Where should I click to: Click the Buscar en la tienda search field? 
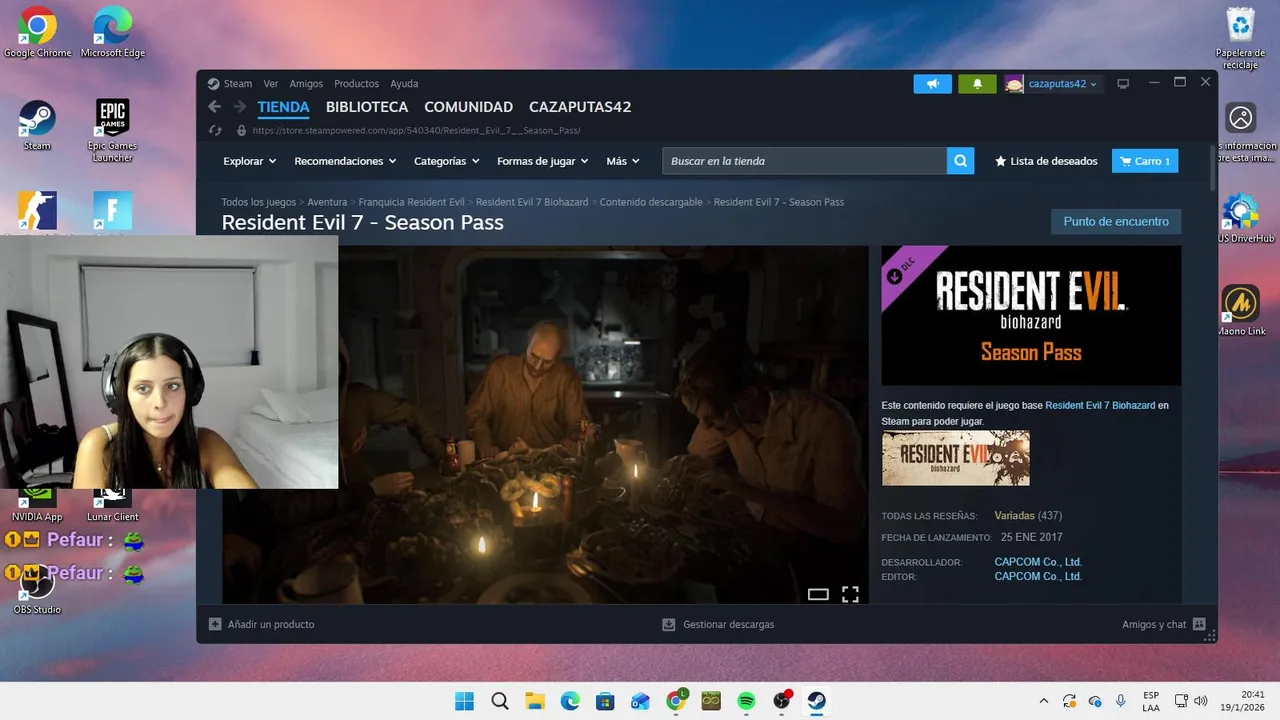[x=804, y=161]
